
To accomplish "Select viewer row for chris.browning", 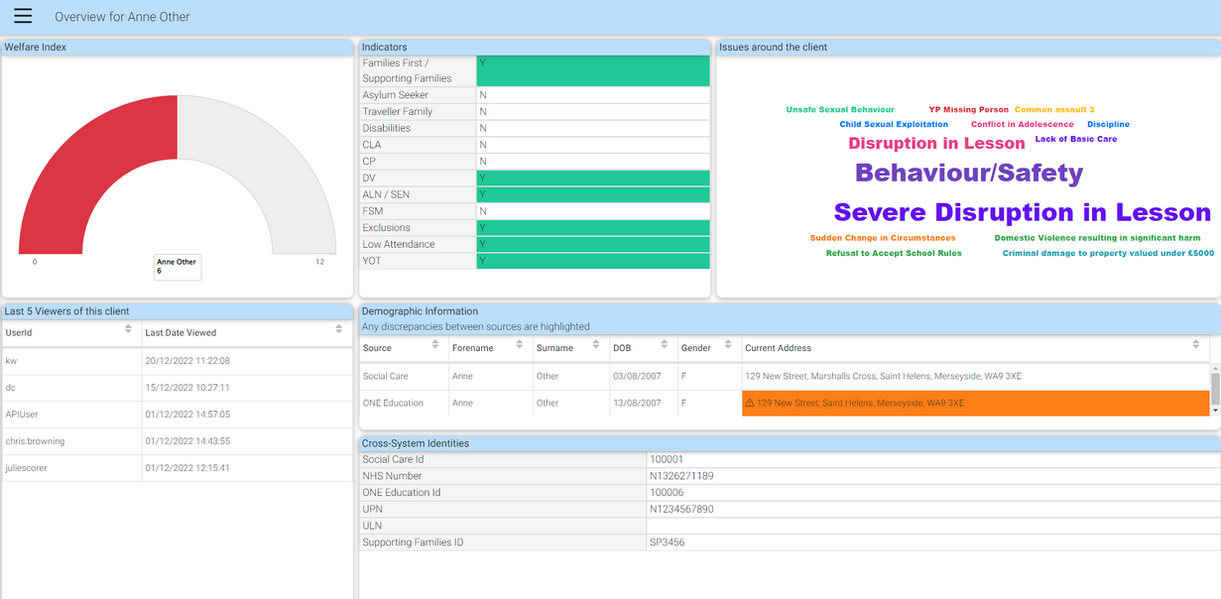I will [x=70, y=441].
